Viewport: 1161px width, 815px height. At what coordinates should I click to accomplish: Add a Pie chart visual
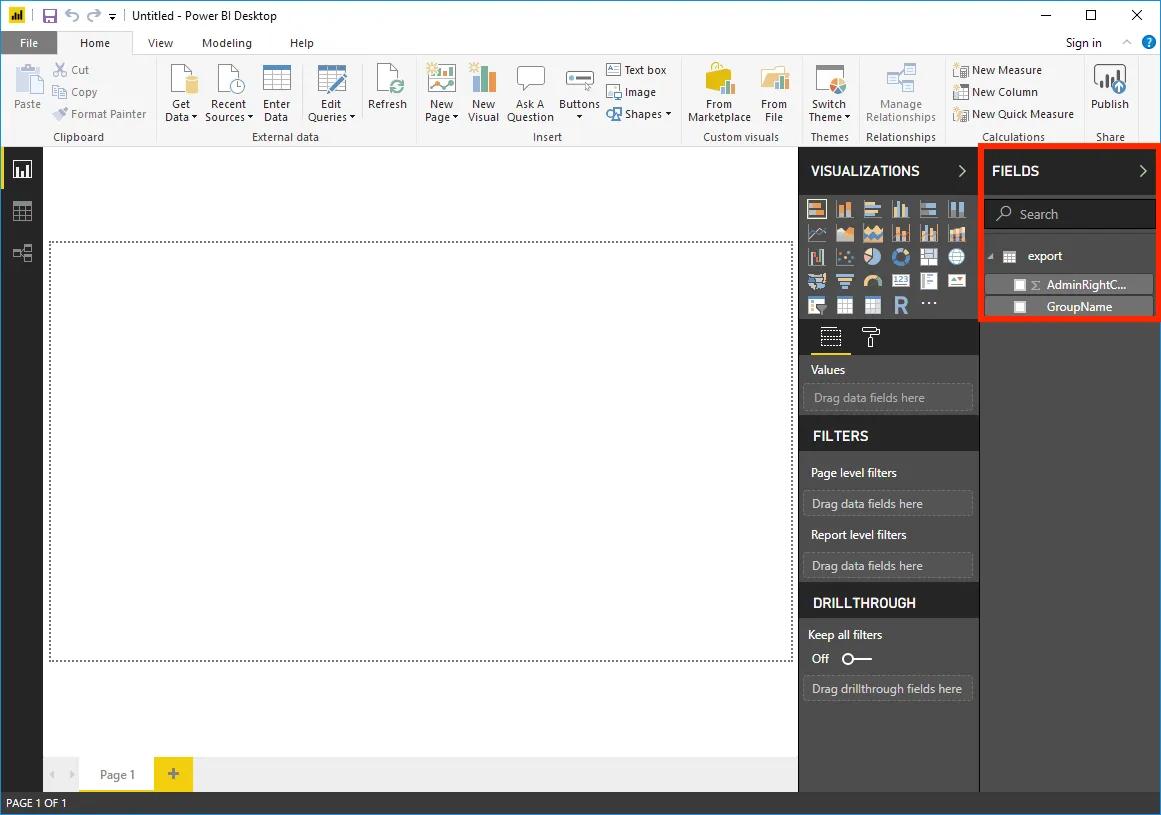point(872,257)
